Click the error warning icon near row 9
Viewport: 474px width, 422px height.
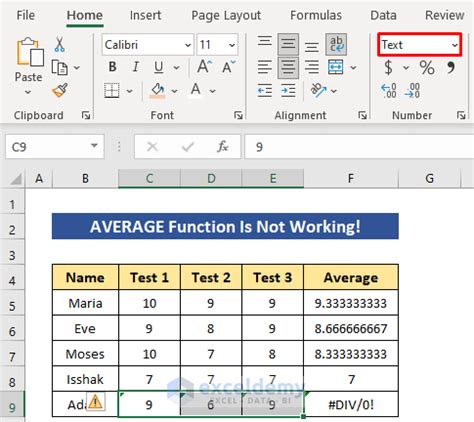click(96, 401)
